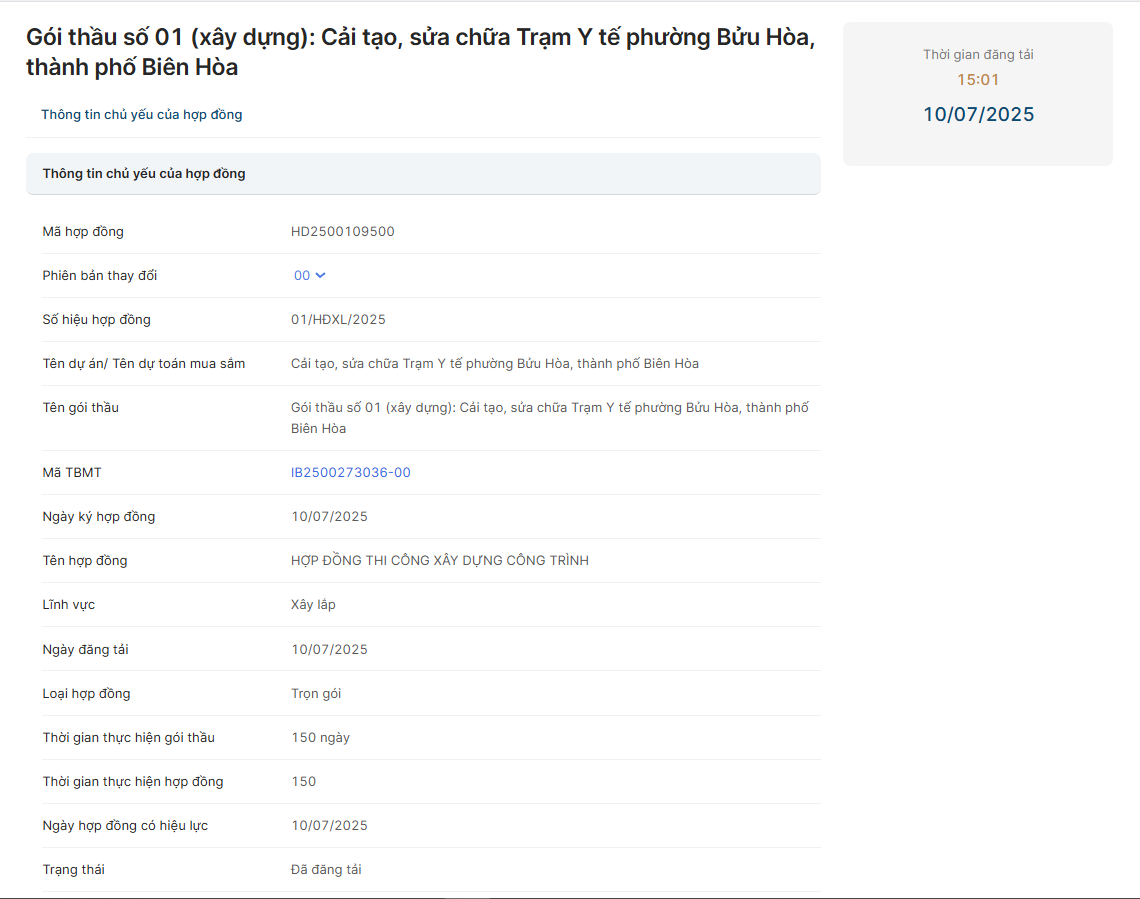The width and height of the screenshot is (1140, 899).
Task: Open the IB2500273036-00 bid notice link
Action: point(350,473)
